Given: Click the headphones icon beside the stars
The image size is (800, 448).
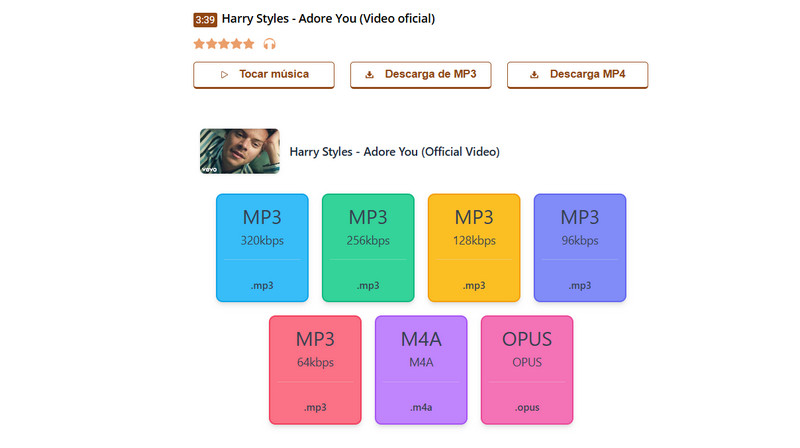Looking at the screenshot, I should click(x=269, y=44).
